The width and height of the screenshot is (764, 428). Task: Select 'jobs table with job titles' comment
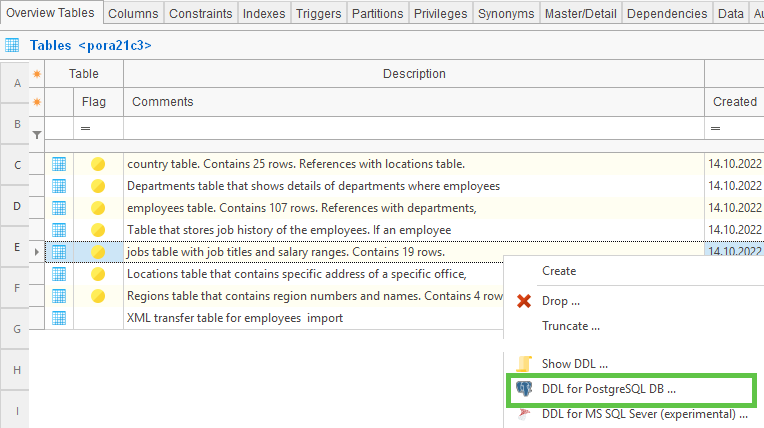pyautogui.click(x=286, y=252)
